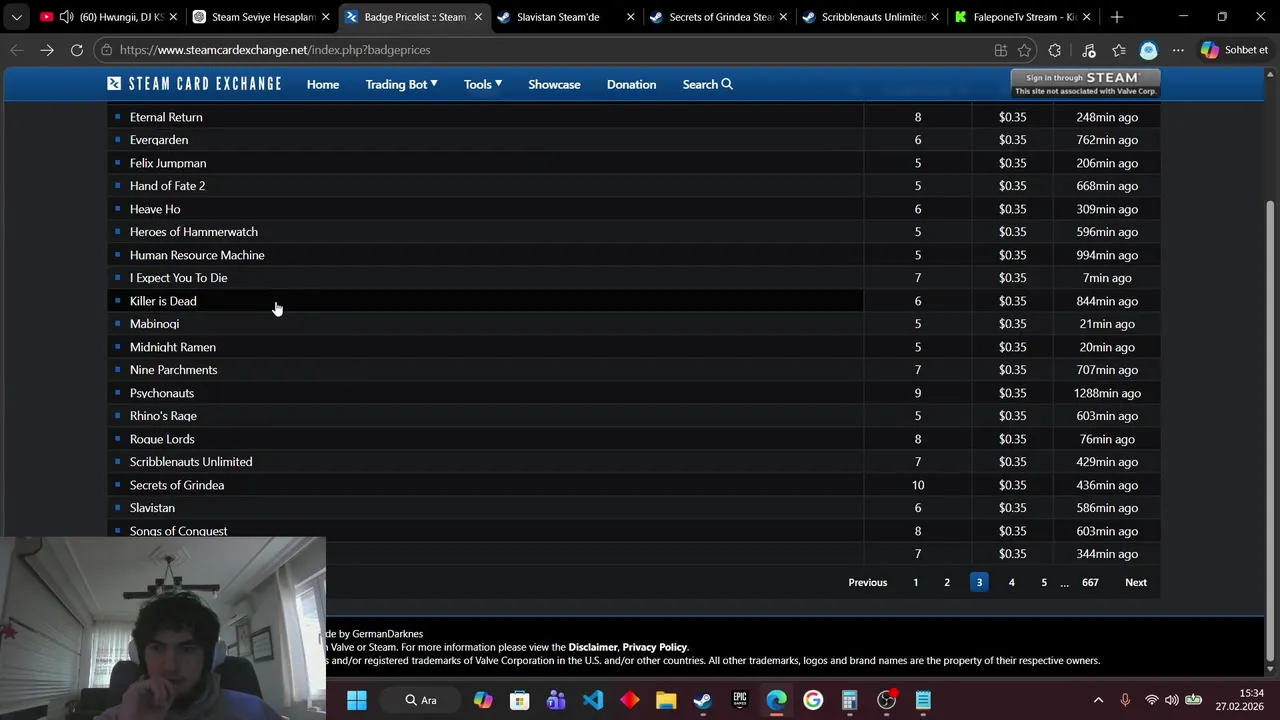Open the Disclaimer link in footer
The width and height of the screenshot is (1280, 720).
[593, 647]
